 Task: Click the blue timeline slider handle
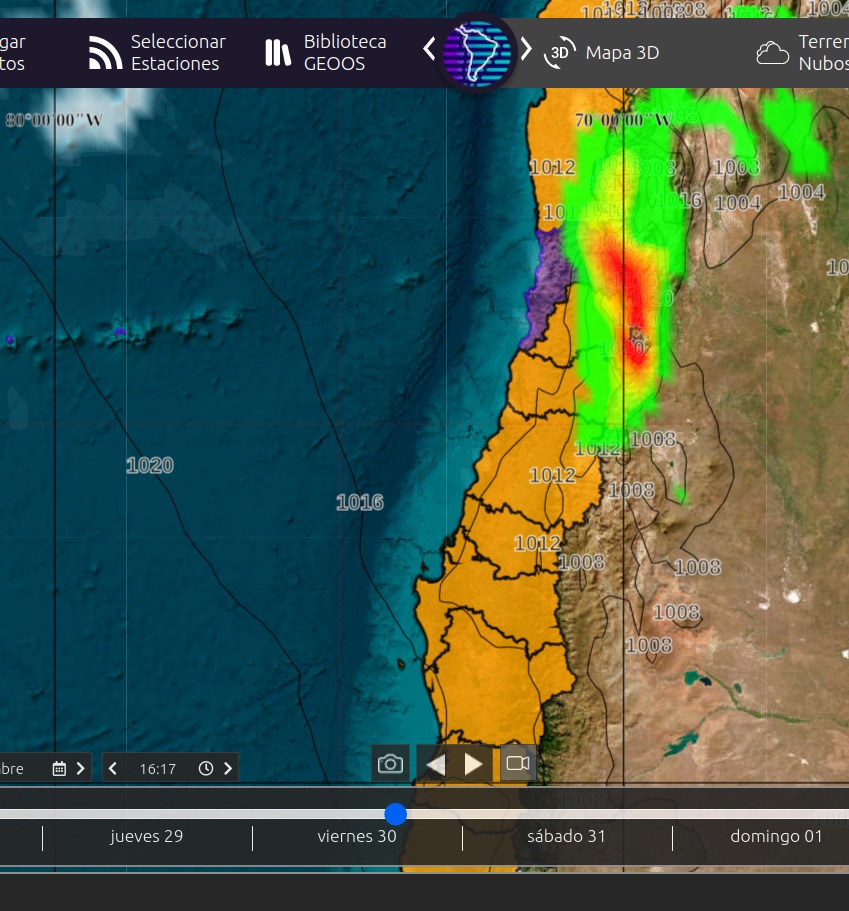coord(396,814)
